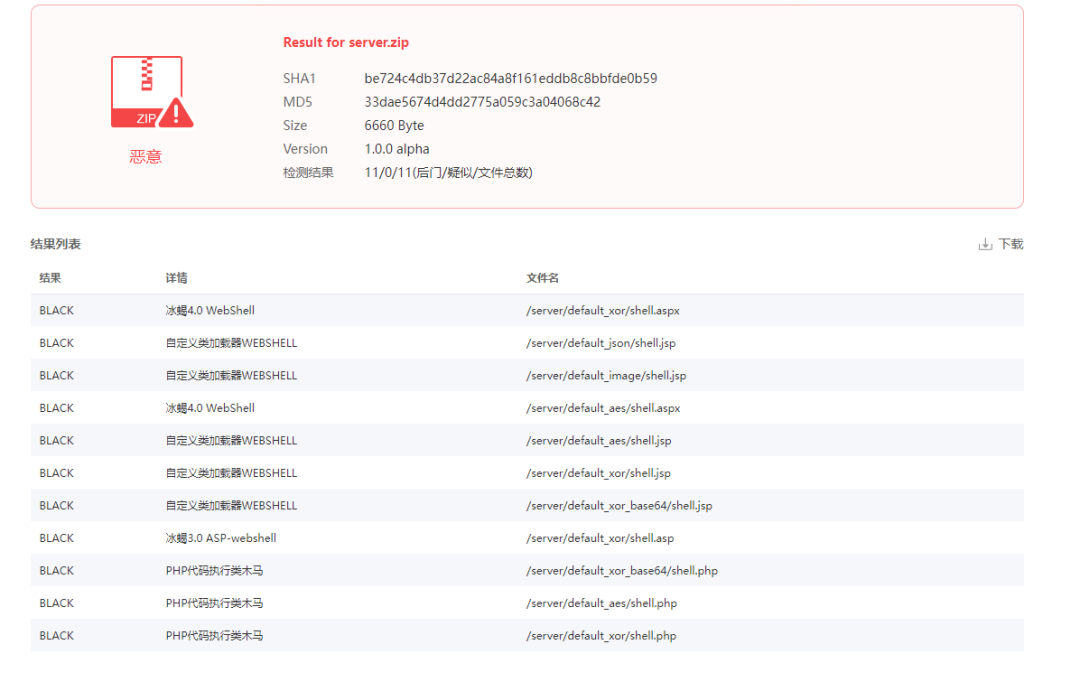Click PHP代码执行类木马 detail for default_aes/shell.php

point(214,603)
